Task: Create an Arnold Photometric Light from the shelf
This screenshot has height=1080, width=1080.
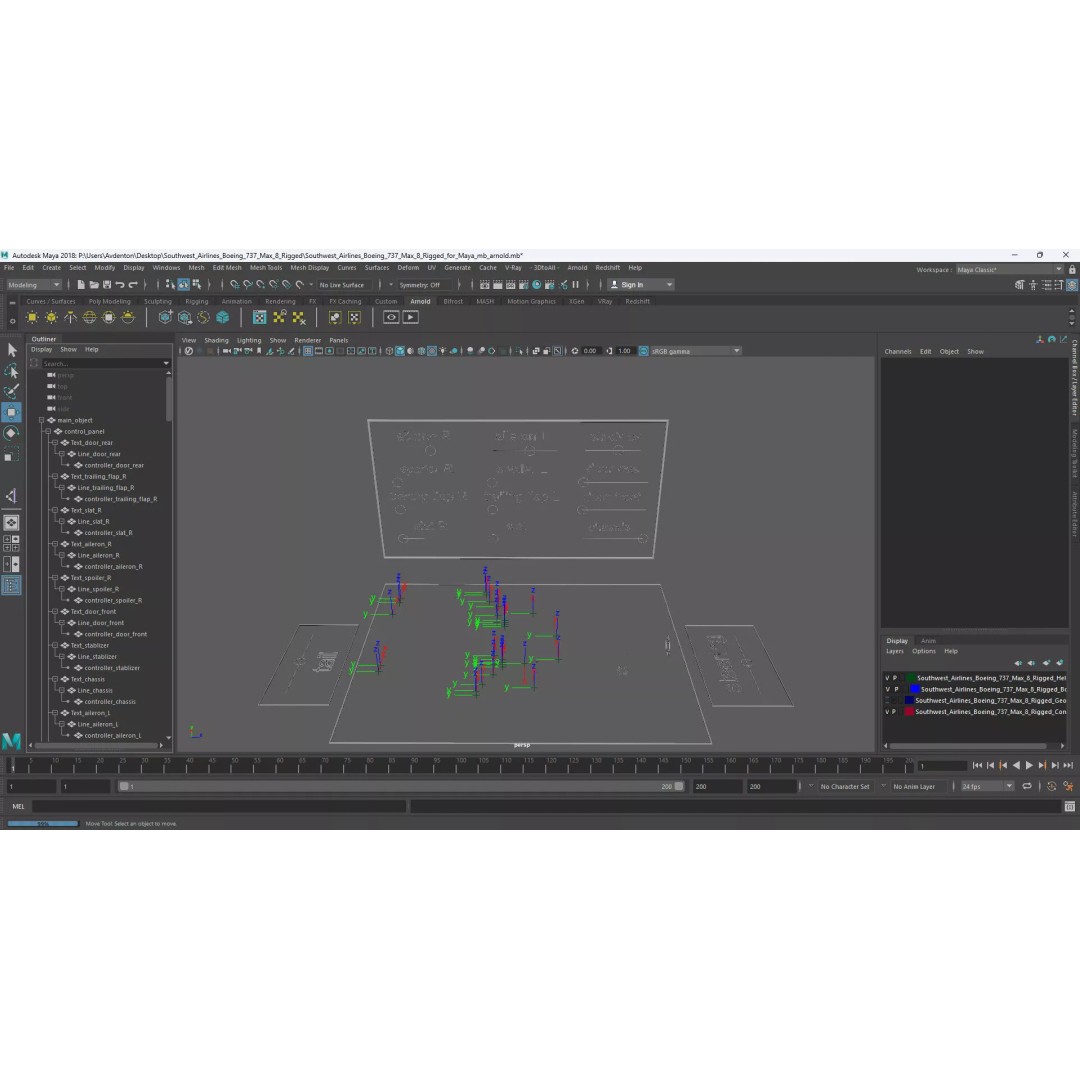Action: point(70,318)
